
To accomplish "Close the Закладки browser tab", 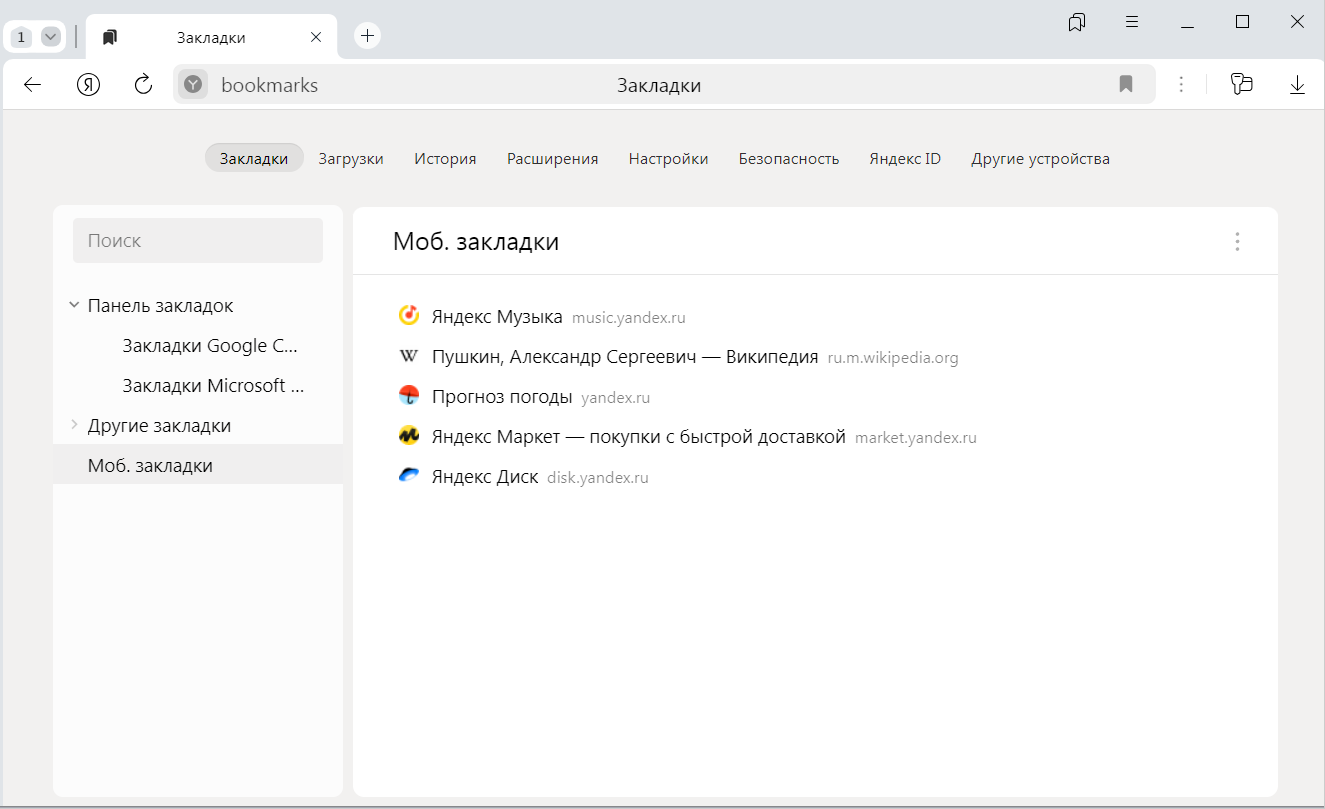I will [316, 37].
